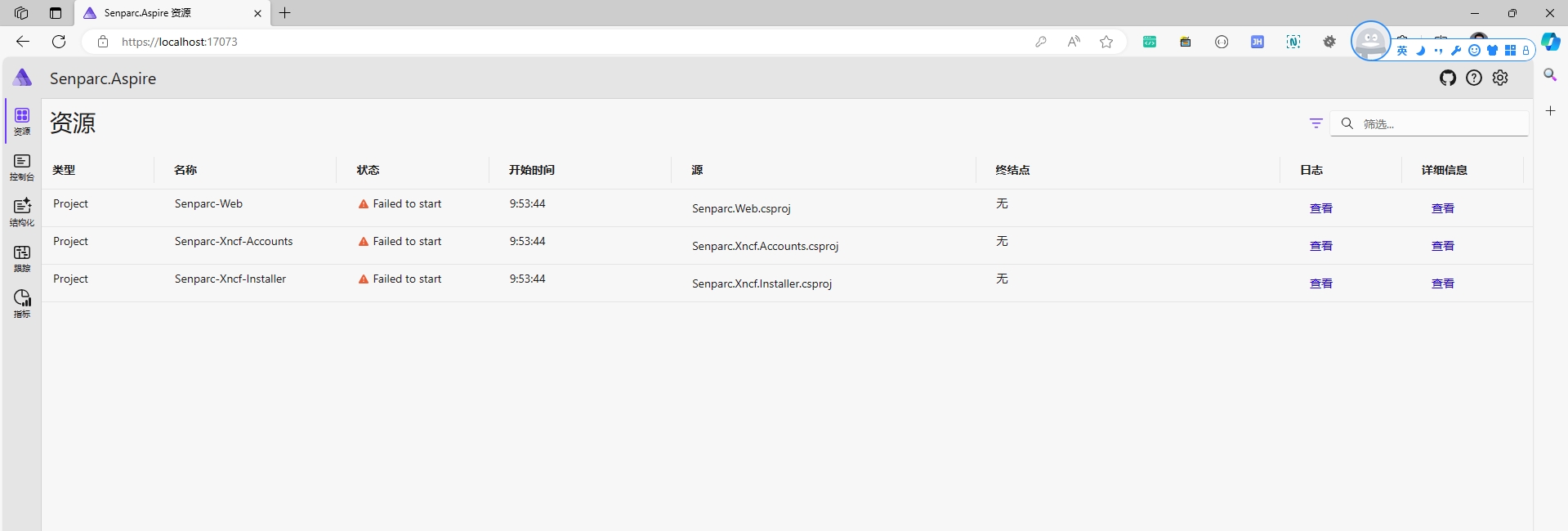View logs (查看) for Senparc-Web
The height and width of the screenshot is (531, 1568).
[x=1321, y=208]
